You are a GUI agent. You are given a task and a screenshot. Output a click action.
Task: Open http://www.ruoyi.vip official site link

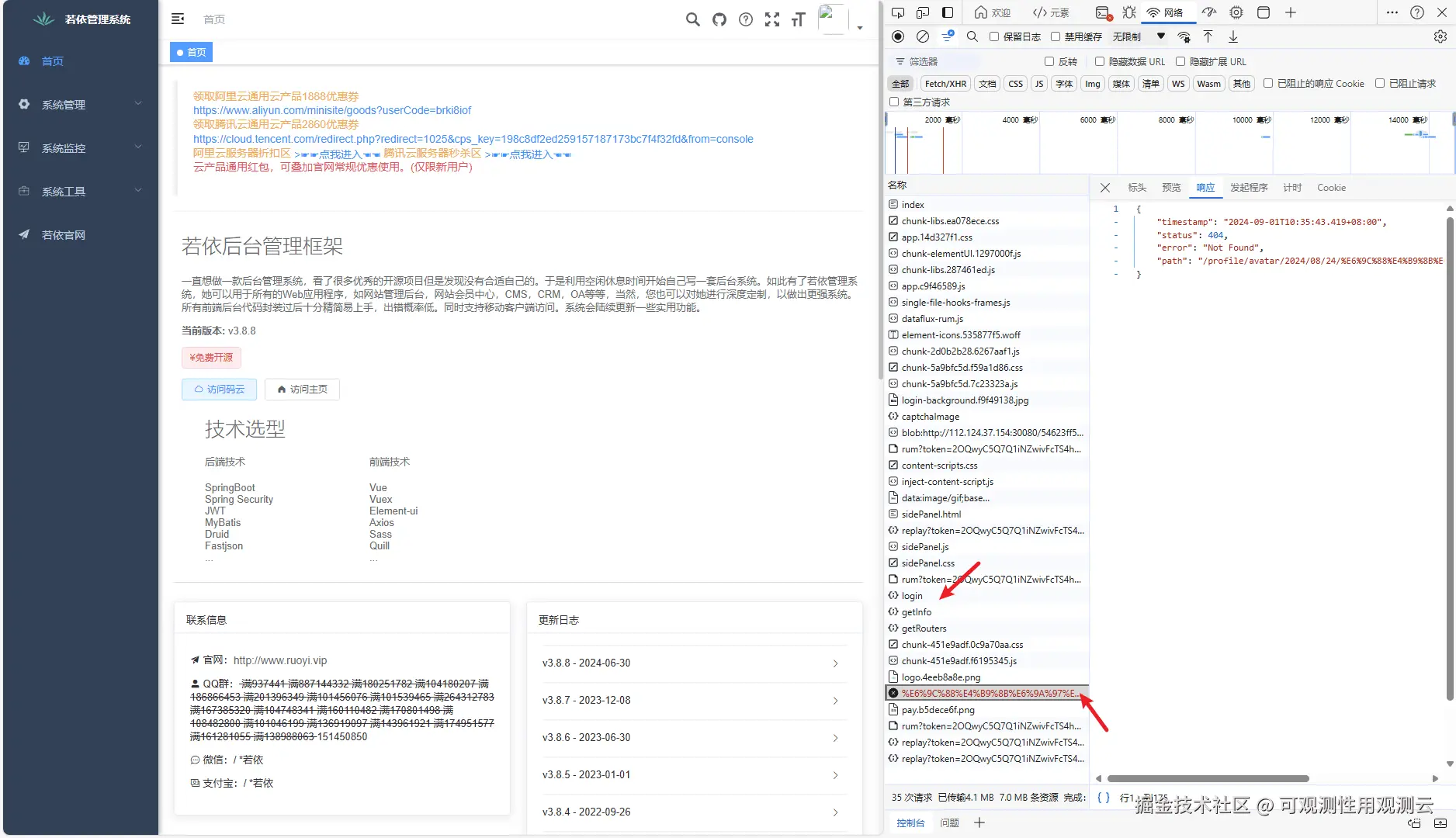(280, 660)
